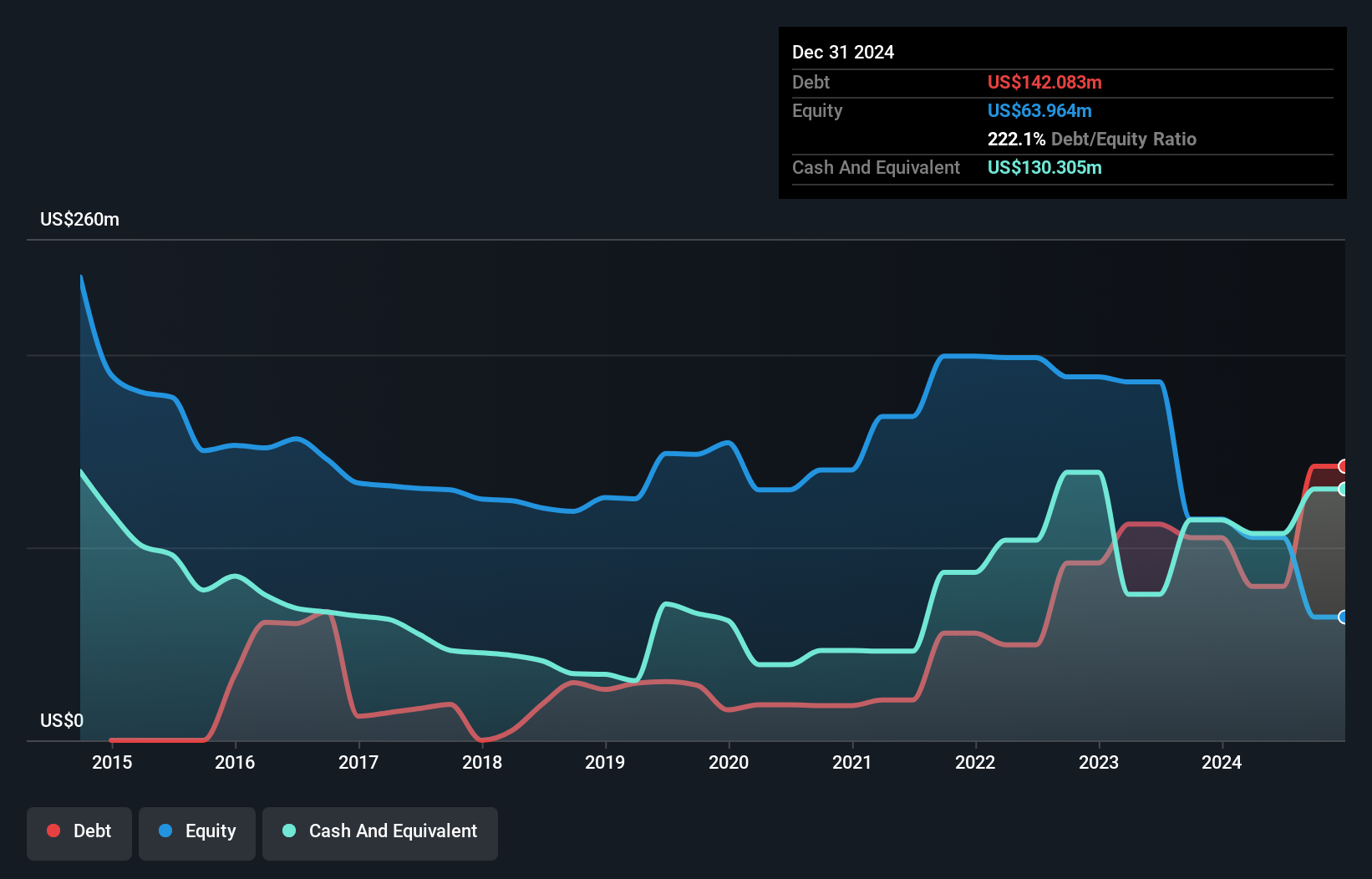1372x879 pixels.
Task: Select the 2015 x-axis label
Action: click(112, 762)
